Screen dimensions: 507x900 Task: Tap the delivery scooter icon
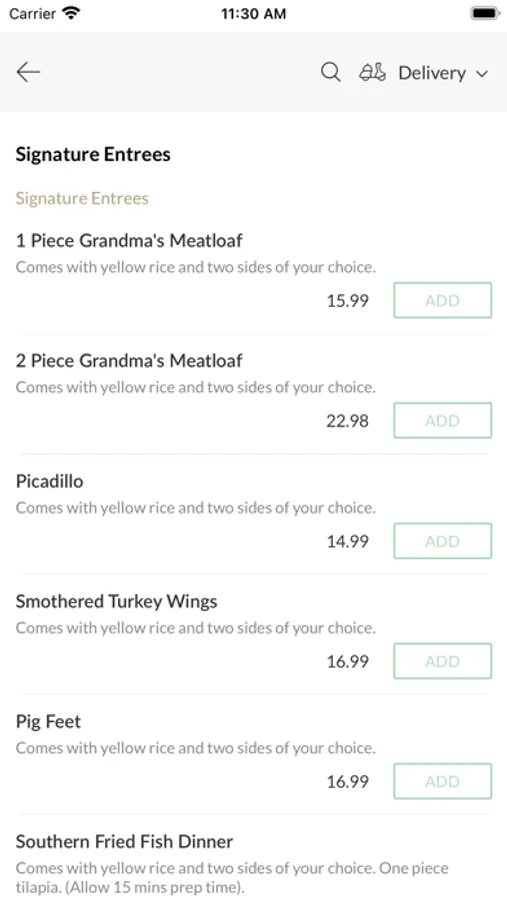tap(372, 72)
